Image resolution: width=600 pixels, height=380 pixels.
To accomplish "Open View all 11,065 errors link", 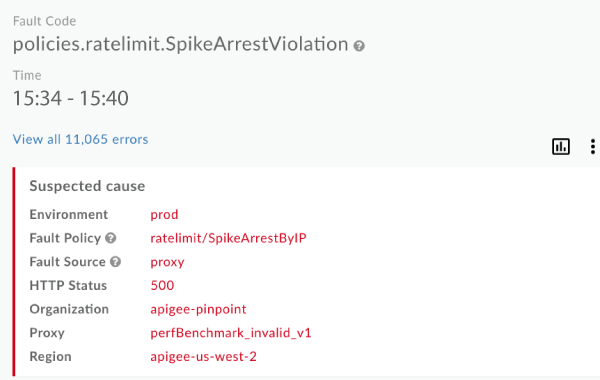I will (x=80, y=139).
